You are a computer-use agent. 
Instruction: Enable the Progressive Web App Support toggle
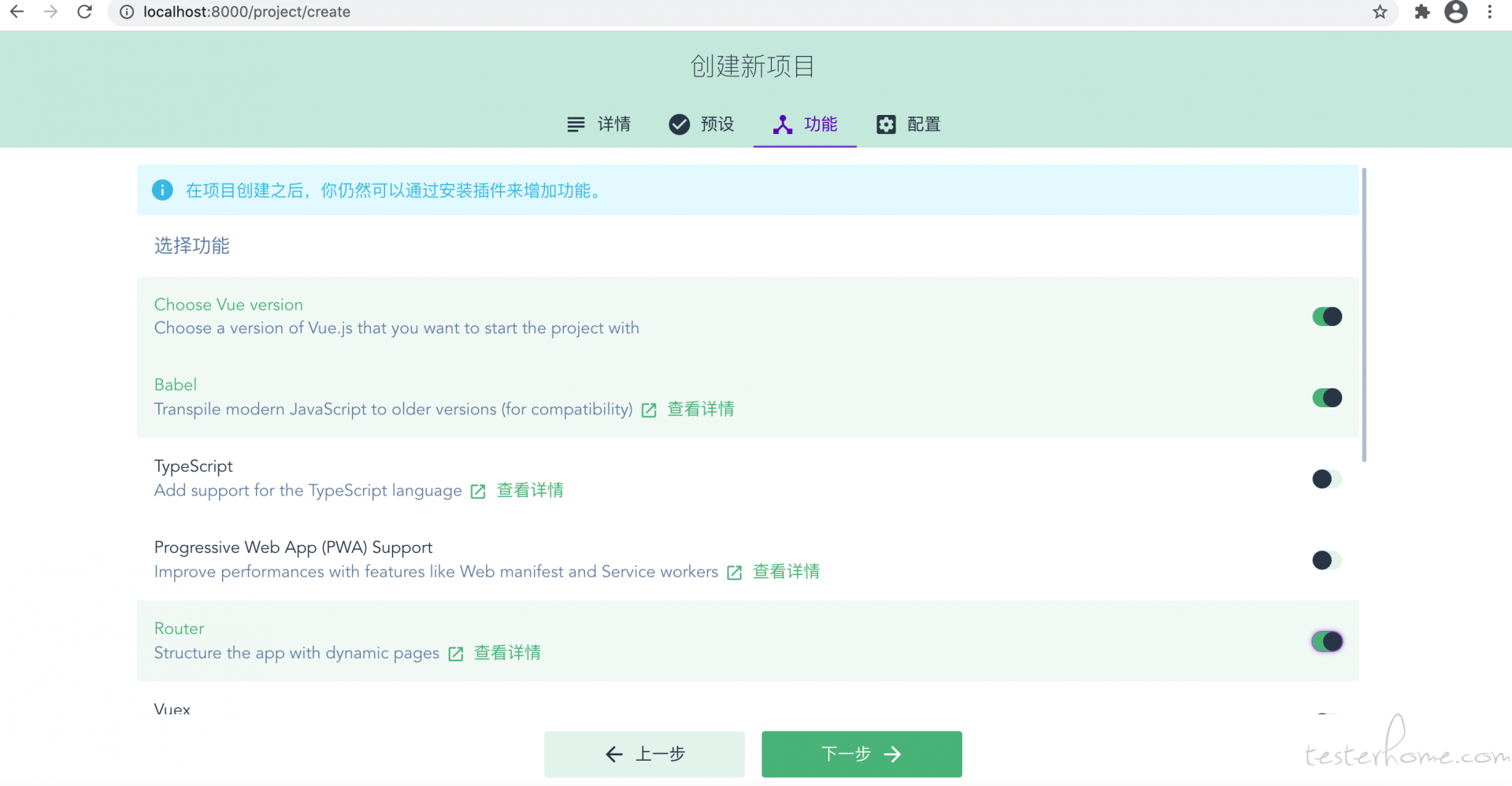[x=1327, y=560]
